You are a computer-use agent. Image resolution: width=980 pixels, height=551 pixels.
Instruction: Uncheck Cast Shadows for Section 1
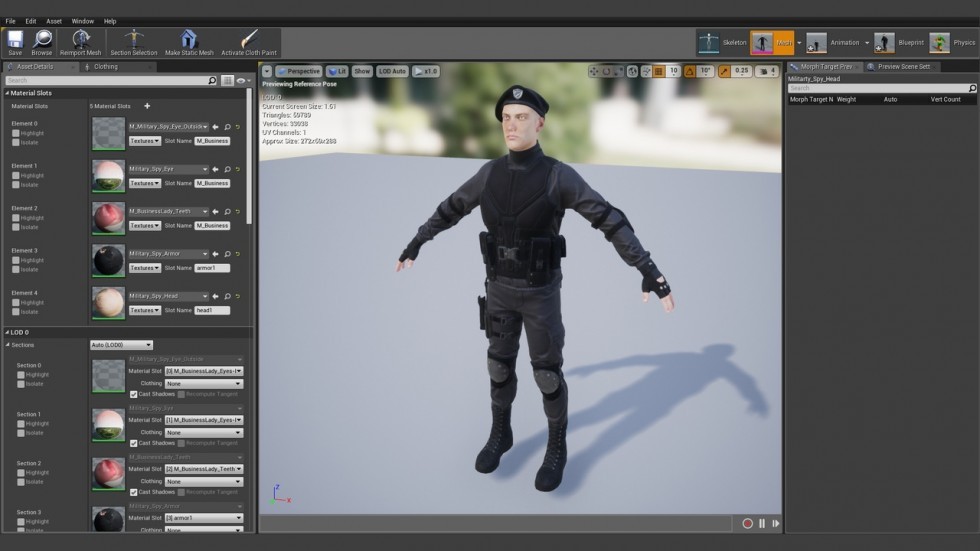tap(133, 443)
